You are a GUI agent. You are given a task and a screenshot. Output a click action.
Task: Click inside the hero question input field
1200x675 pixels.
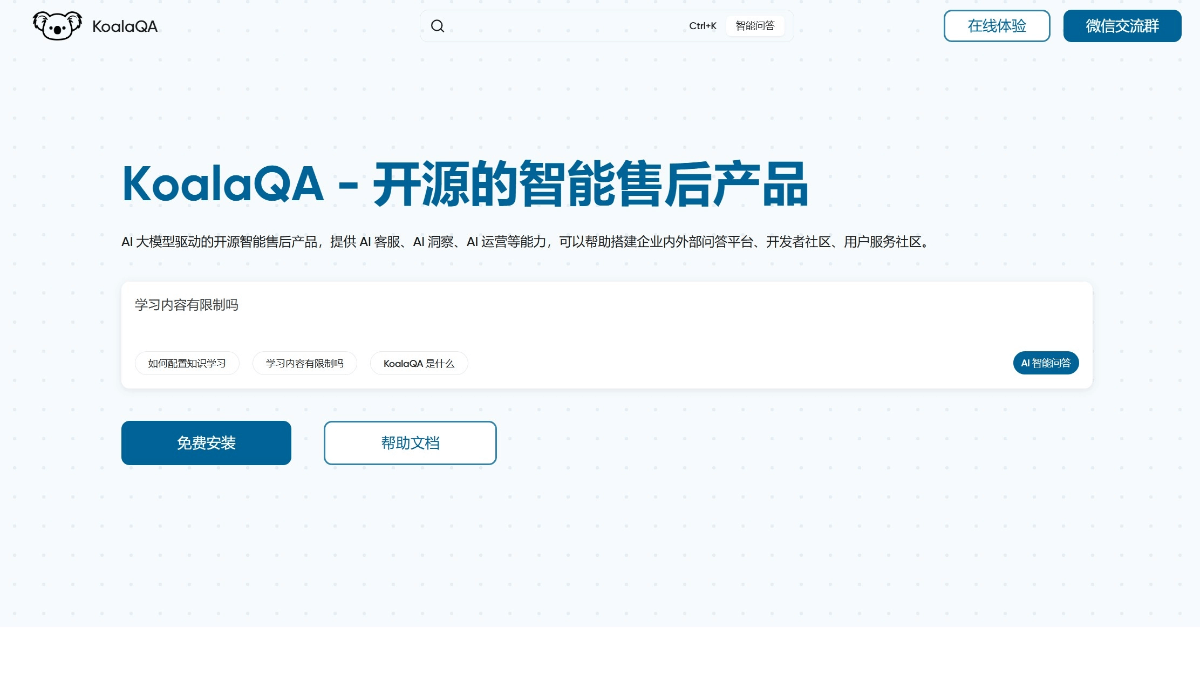(x=400, y=305)
